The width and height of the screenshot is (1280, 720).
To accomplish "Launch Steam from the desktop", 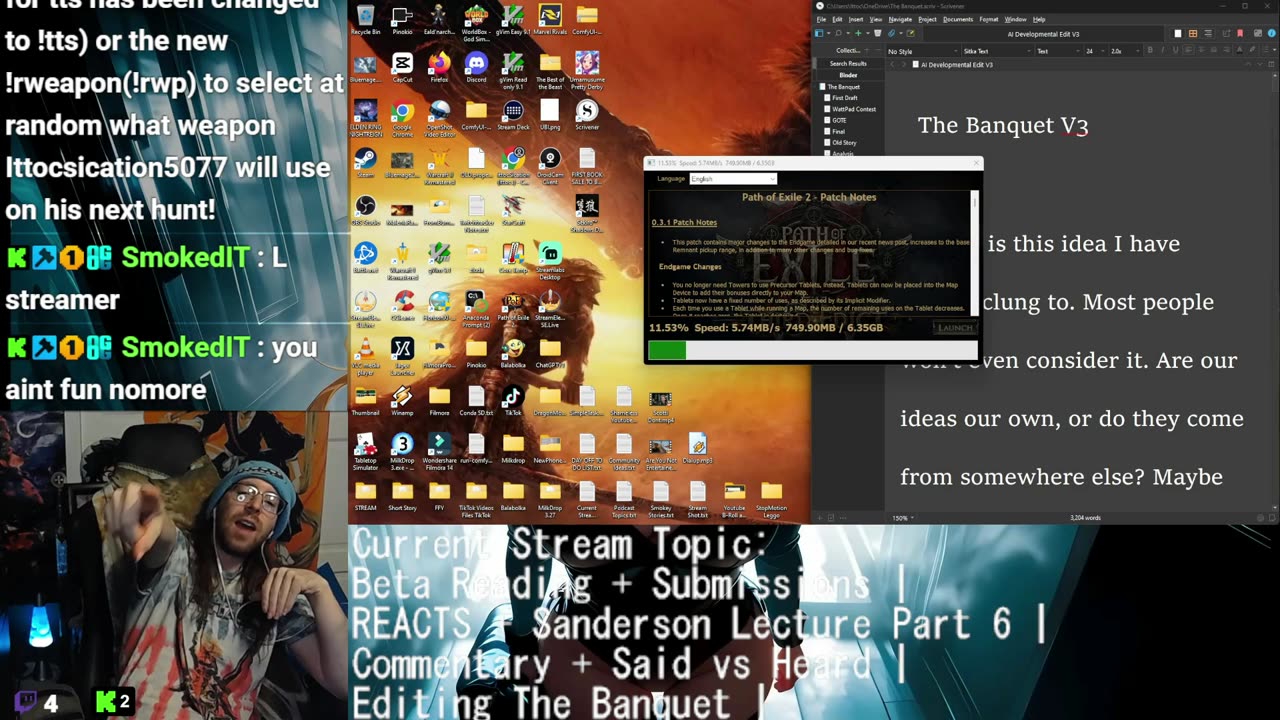I will pyautogui.click(x=365, y=165).
